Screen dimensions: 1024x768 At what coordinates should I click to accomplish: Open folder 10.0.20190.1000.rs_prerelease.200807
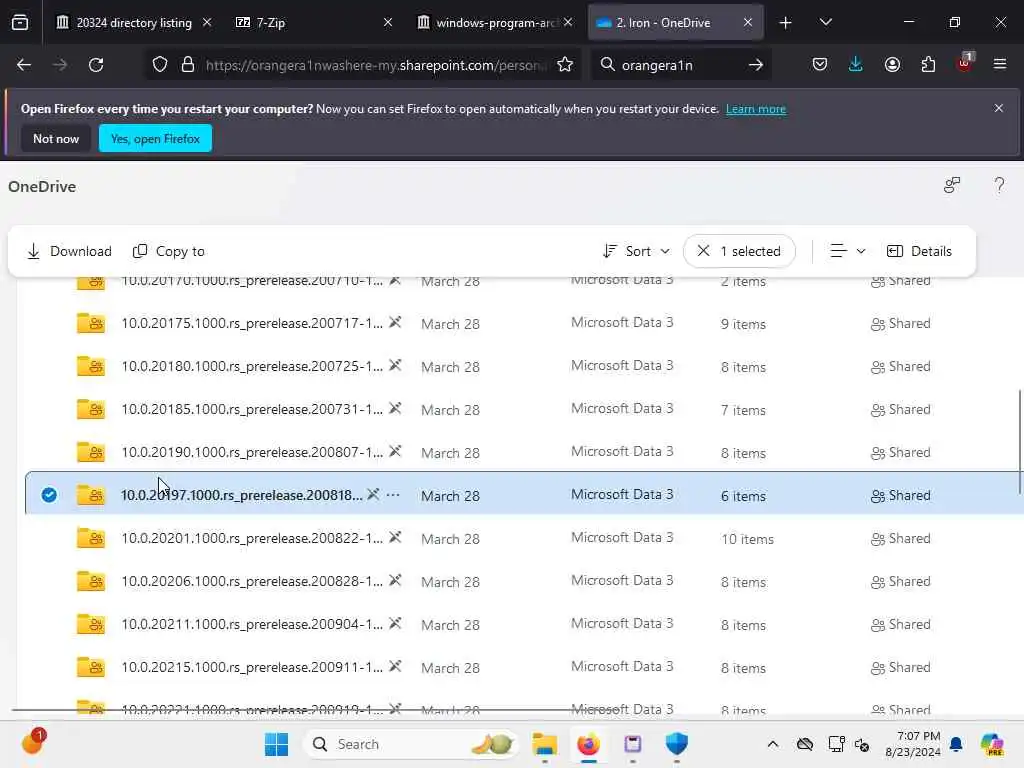tap(252, 452)
